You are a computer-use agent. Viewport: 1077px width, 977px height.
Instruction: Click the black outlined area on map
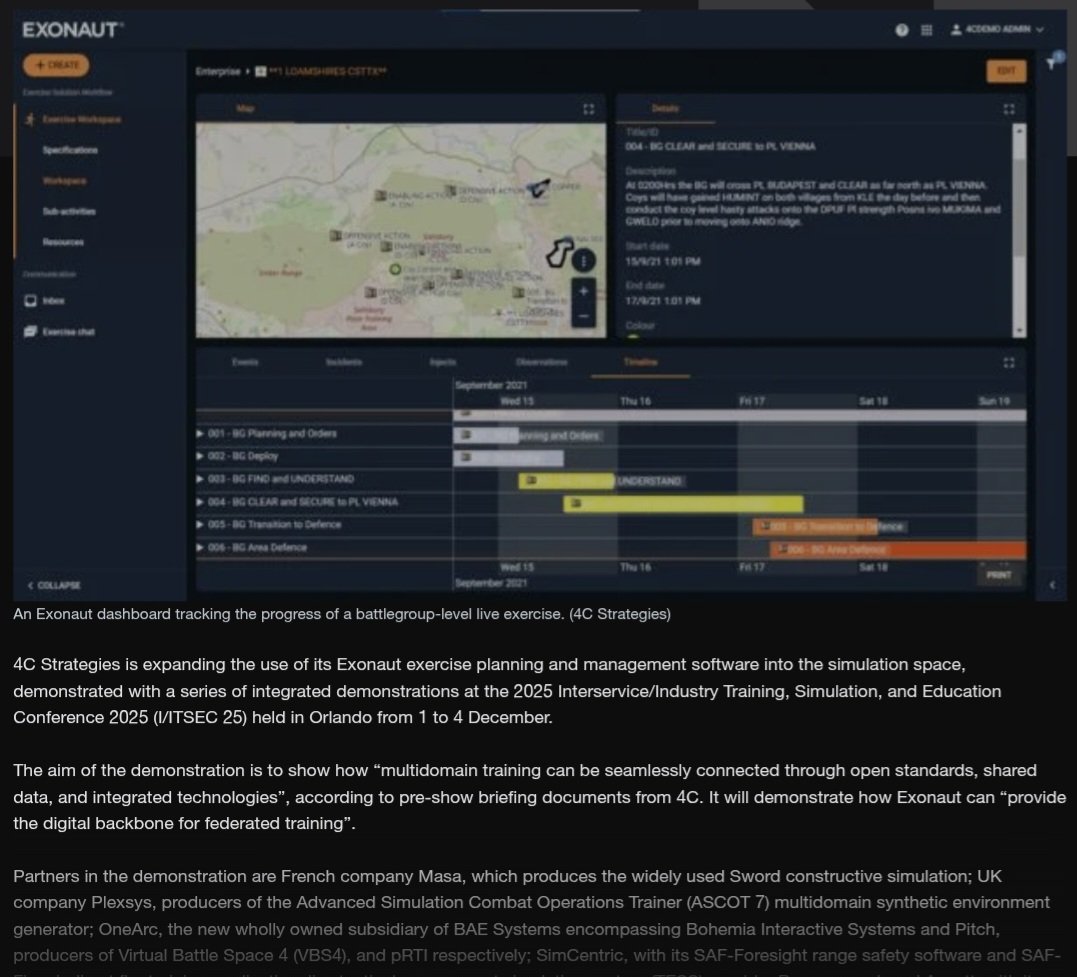pos(560,253)
